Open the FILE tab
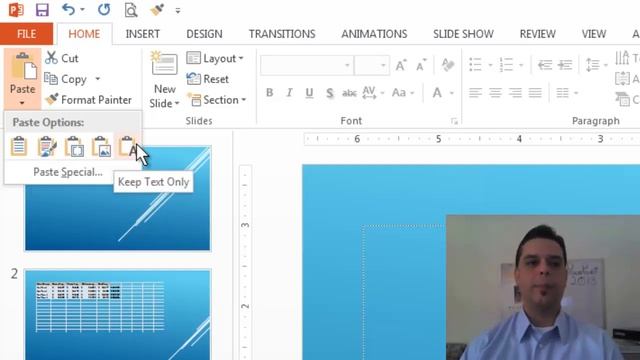 (x=27, y=34)
